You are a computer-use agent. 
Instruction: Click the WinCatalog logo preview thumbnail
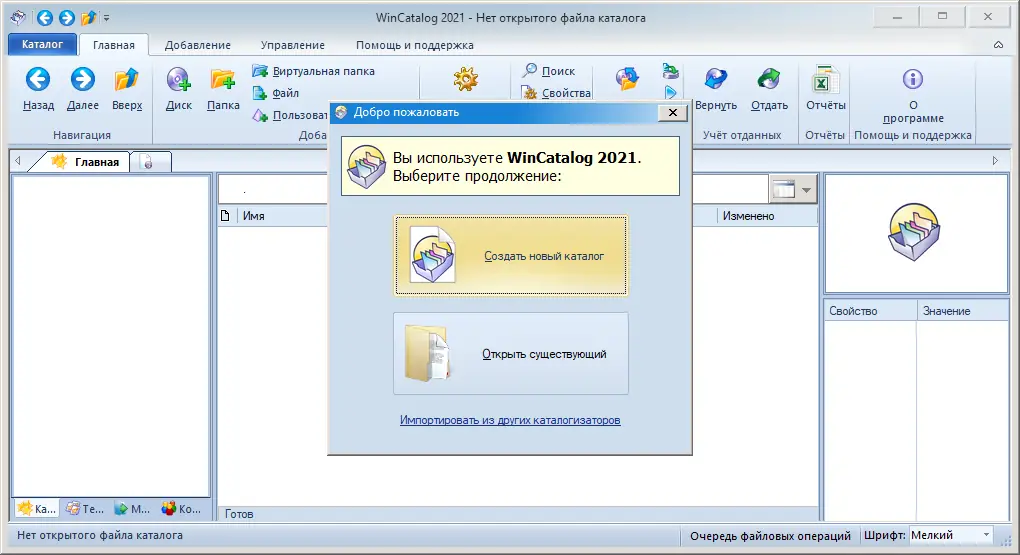click(x=914, y=232)
